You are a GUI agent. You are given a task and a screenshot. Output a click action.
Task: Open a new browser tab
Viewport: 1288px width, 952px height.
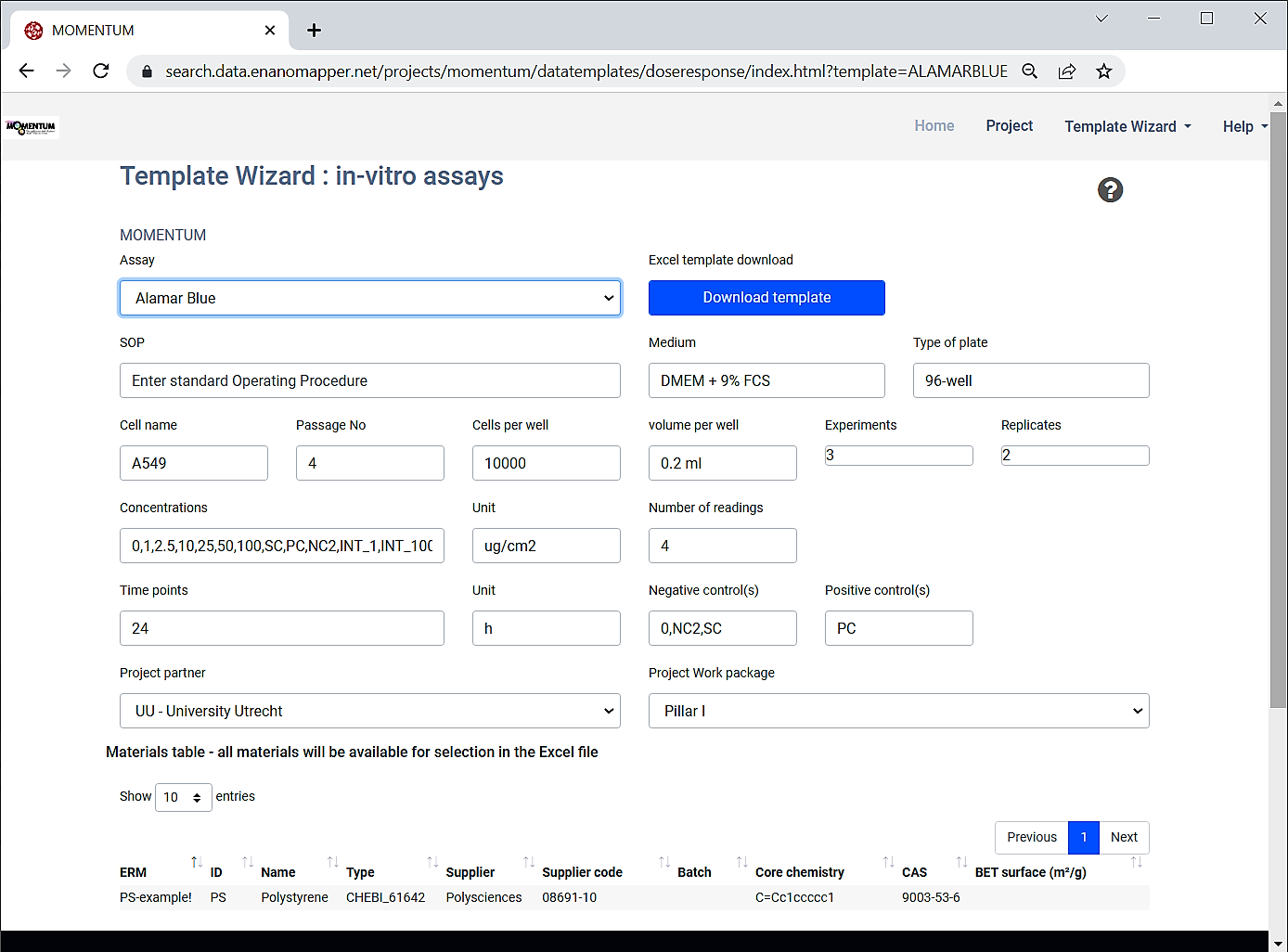(315, 31)
